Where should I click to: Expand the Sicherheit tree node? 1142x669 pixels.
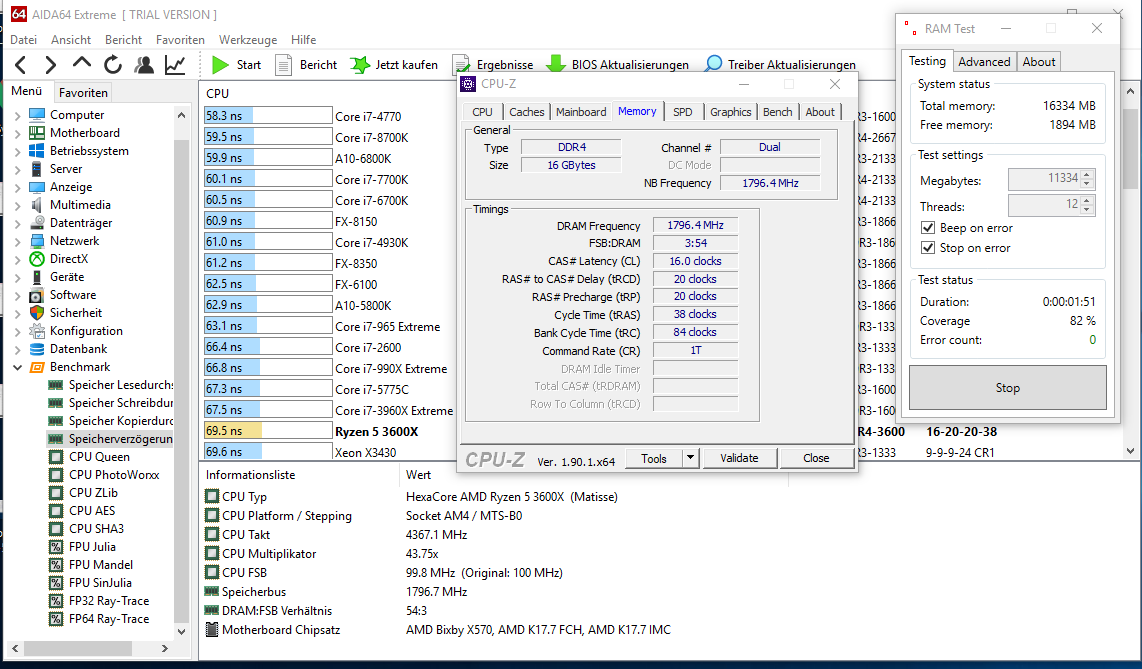point(17,313)
